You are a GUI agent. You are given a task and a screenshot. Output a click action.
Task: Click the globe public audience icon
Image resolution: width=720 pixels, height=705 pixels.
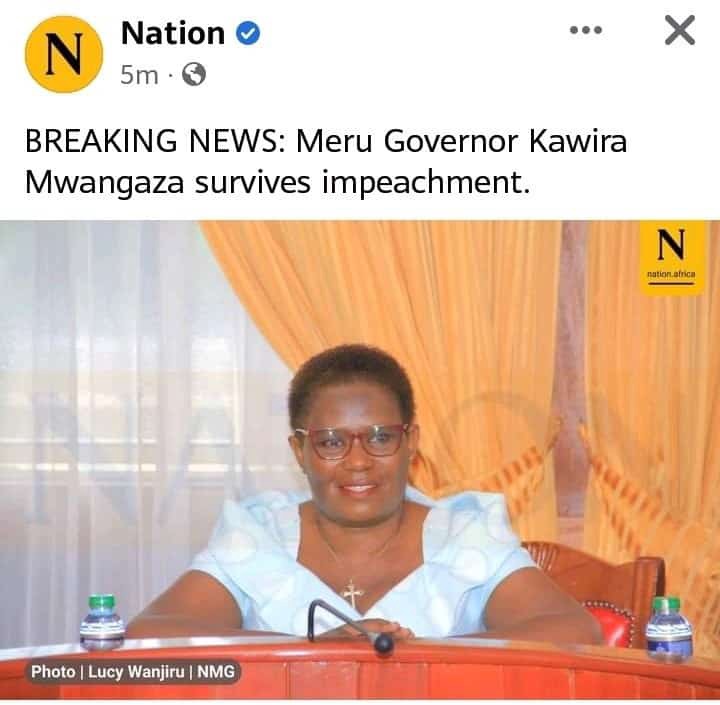coord(194,74)
